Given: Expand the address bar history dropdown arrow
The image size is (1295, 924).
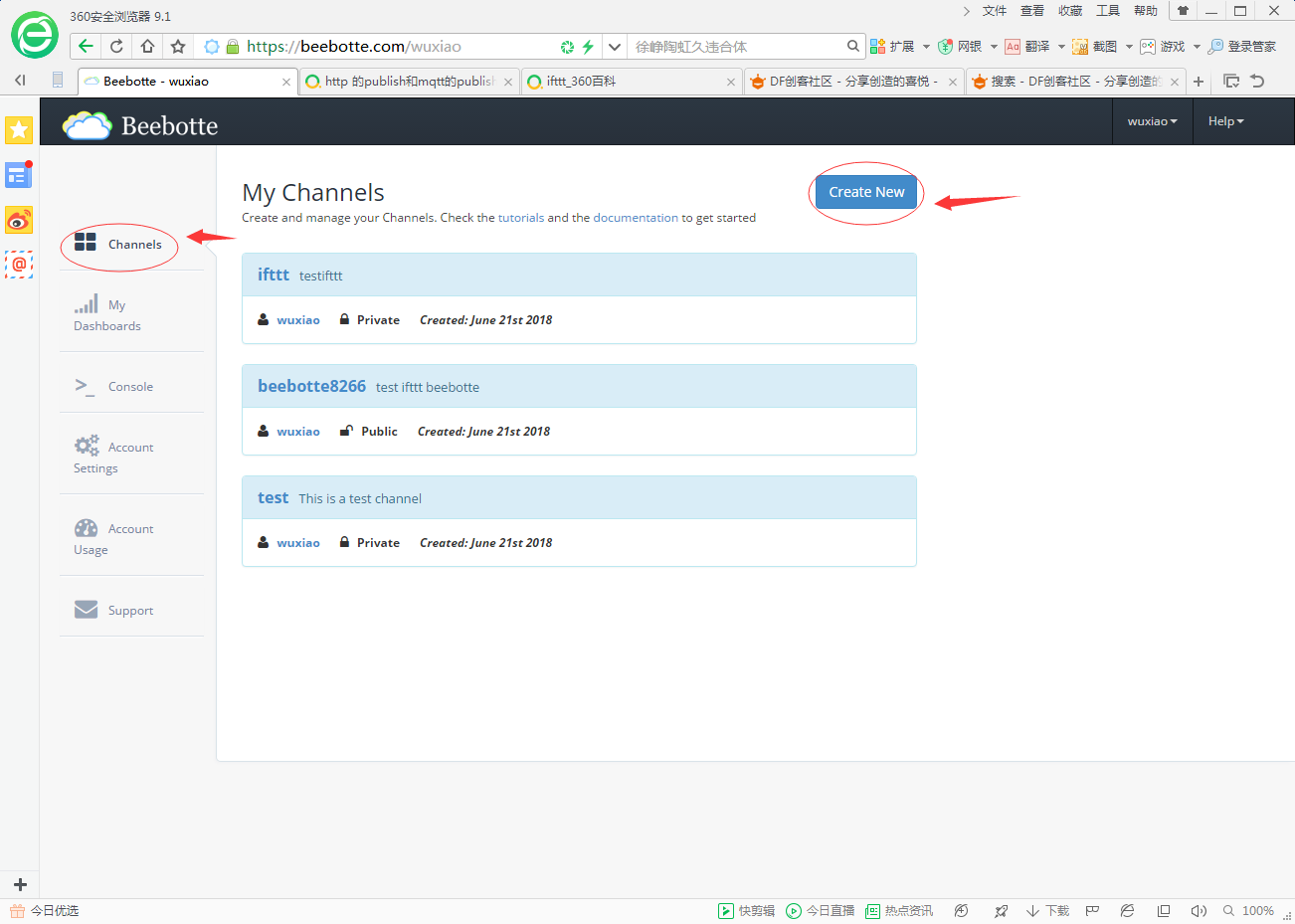Looking at the screenshot, I should [614, 47].
